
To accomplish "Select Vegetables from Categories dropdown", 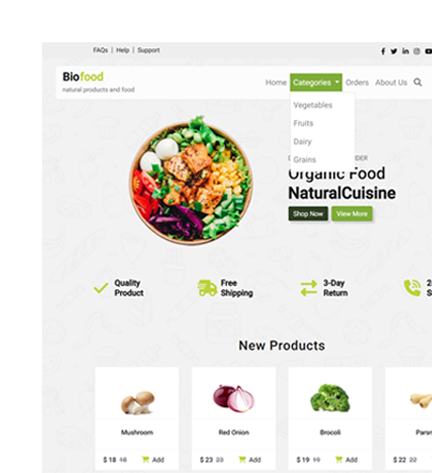I will click(x=313, y=105).
